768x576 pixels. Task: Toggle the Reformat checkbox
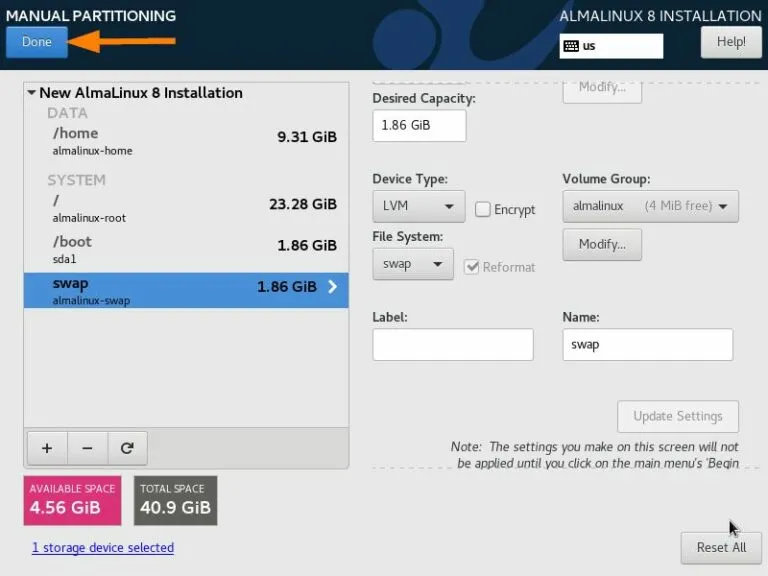point(472,267)
